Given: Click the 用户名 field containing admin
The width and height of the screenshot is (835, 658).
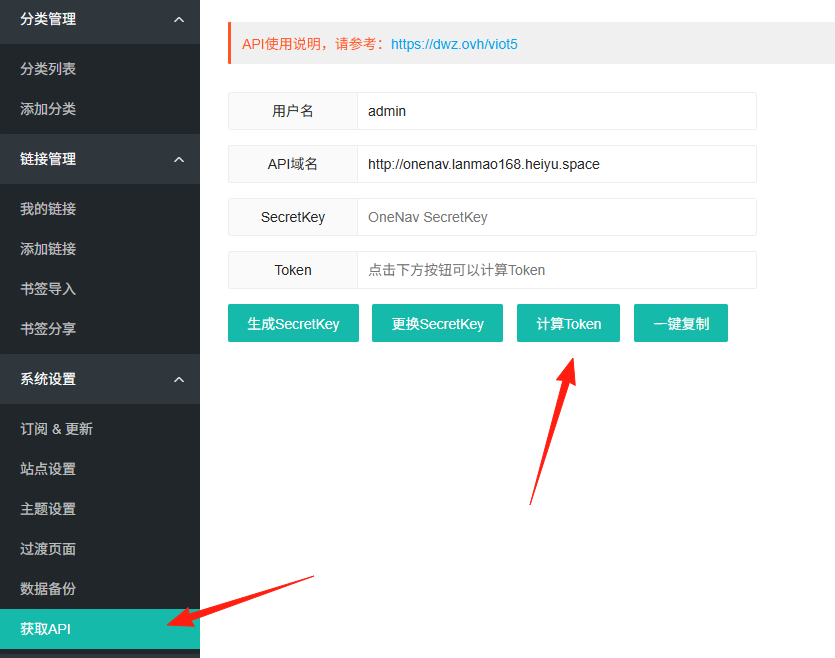Looking at the screenshot, I should click(556, 111).
